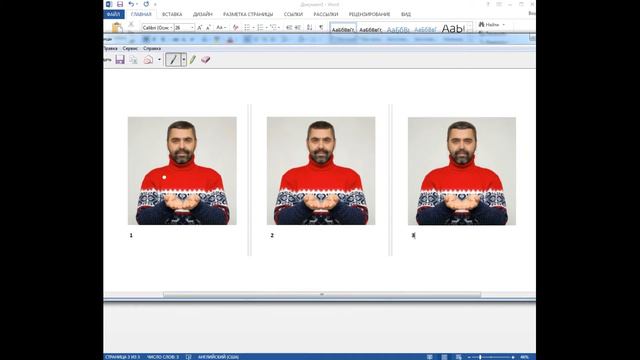Click the Undo arrow in Quick Access toolbar

pos(131,4)
